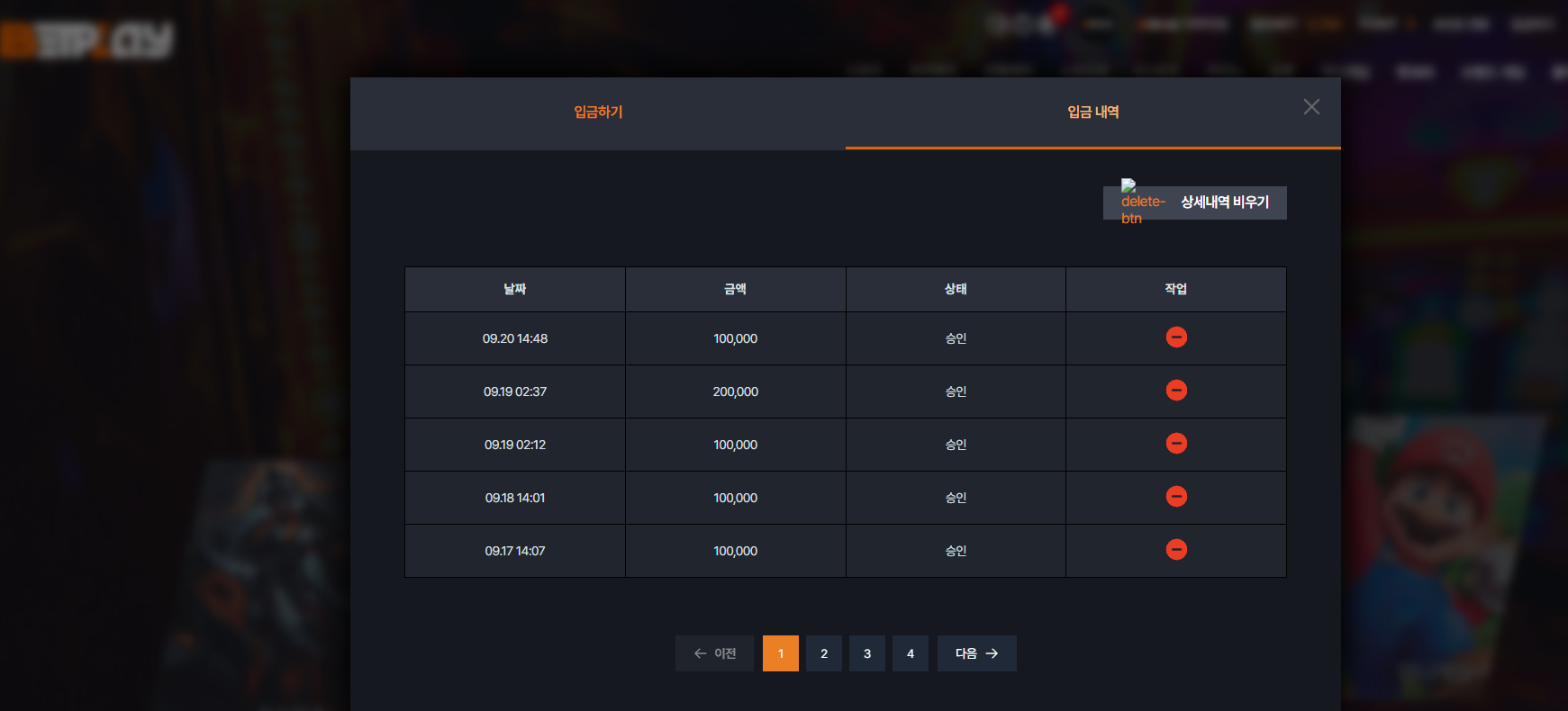The image size is (1568, 711).
Task: Go to the 다음 page
Action: [x=977, y=653]
